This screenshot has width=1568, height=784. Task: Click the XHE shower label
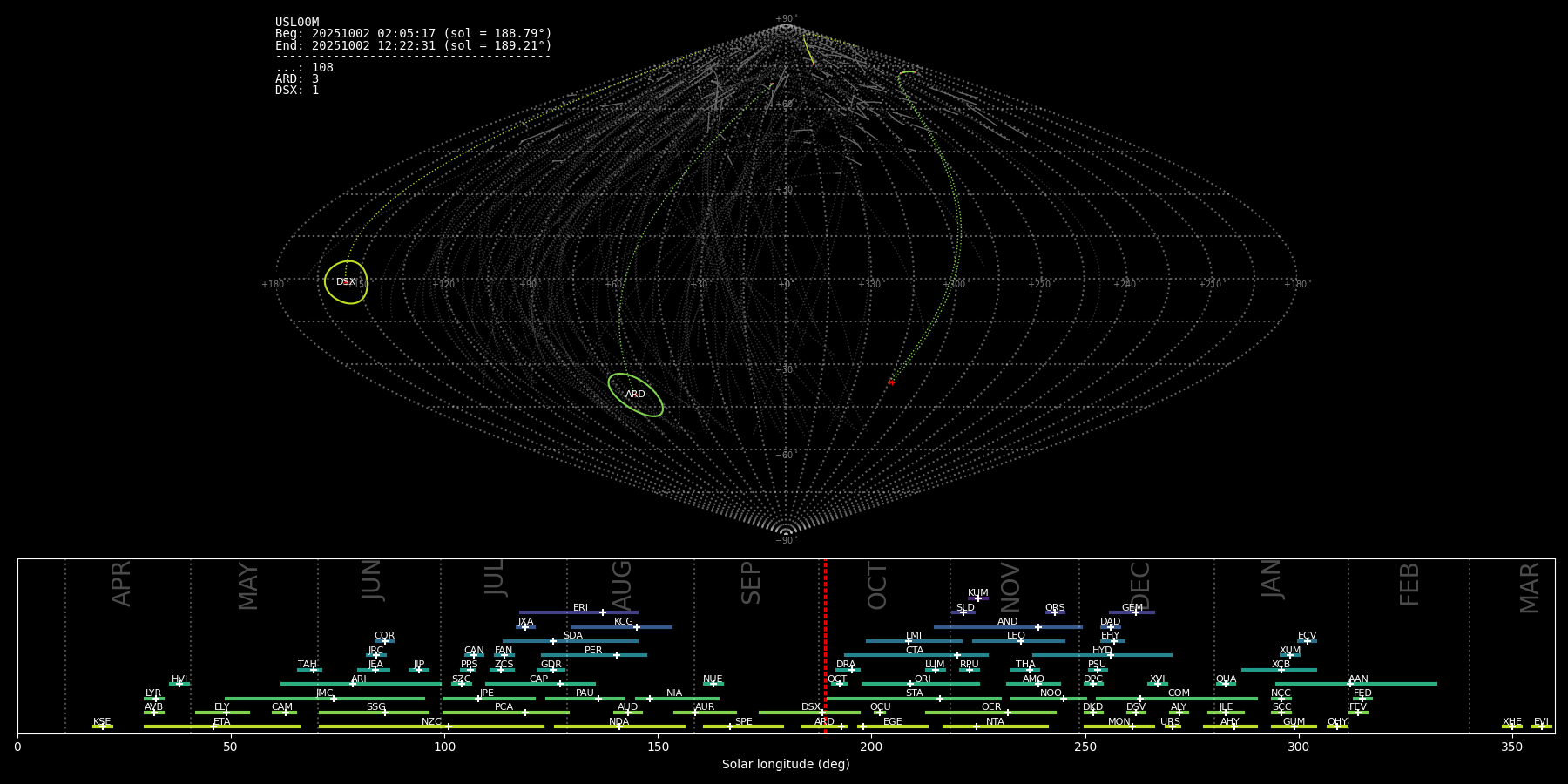click(x=1511, y=722)
